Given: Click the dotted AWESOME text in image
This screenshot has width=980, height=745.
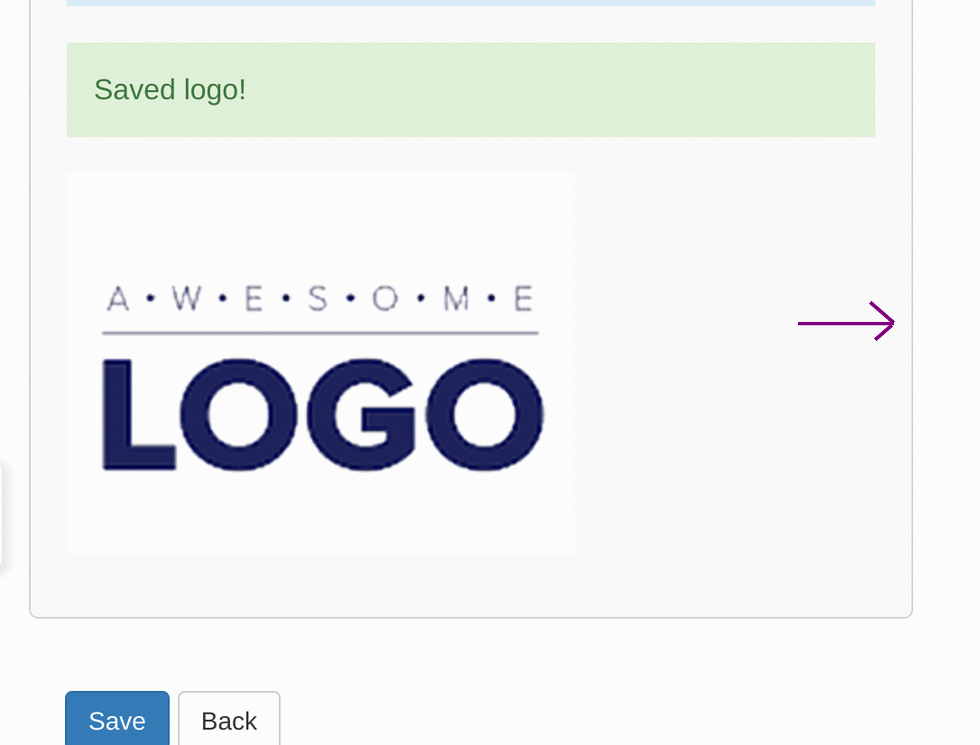Looking at the screenshot, I should tap(320, 299).
